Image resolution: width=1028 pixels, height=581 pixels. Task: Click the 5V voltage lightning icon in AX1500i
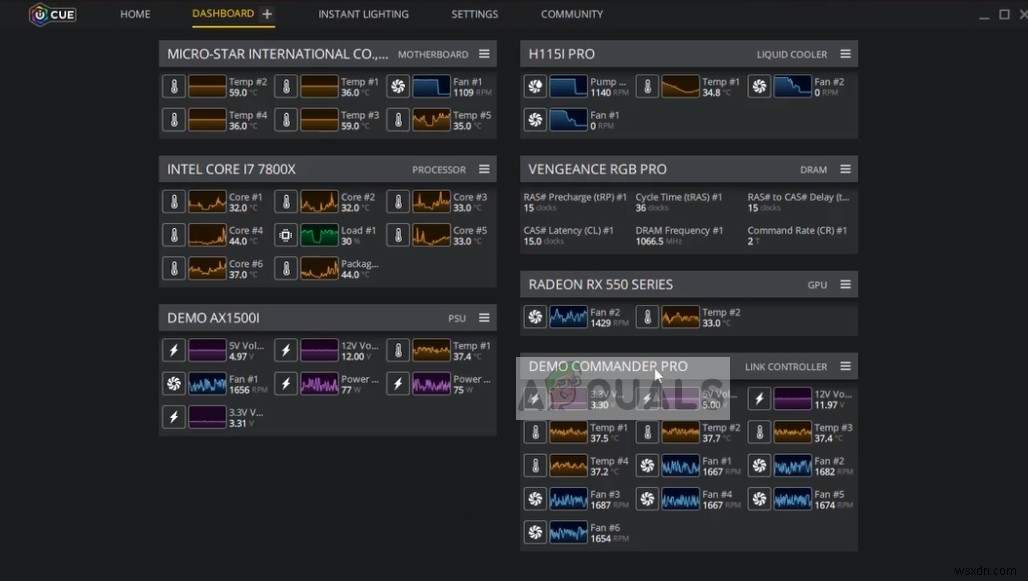pos(174,350)
